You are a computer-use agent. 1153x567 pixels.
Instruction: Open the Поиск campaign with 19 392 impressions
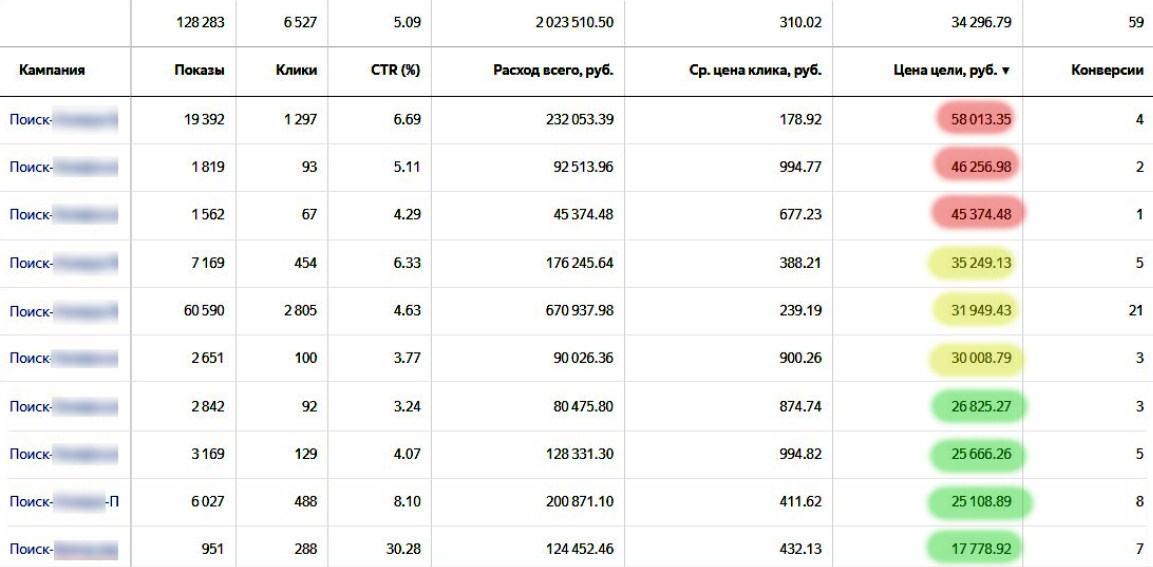64,120
